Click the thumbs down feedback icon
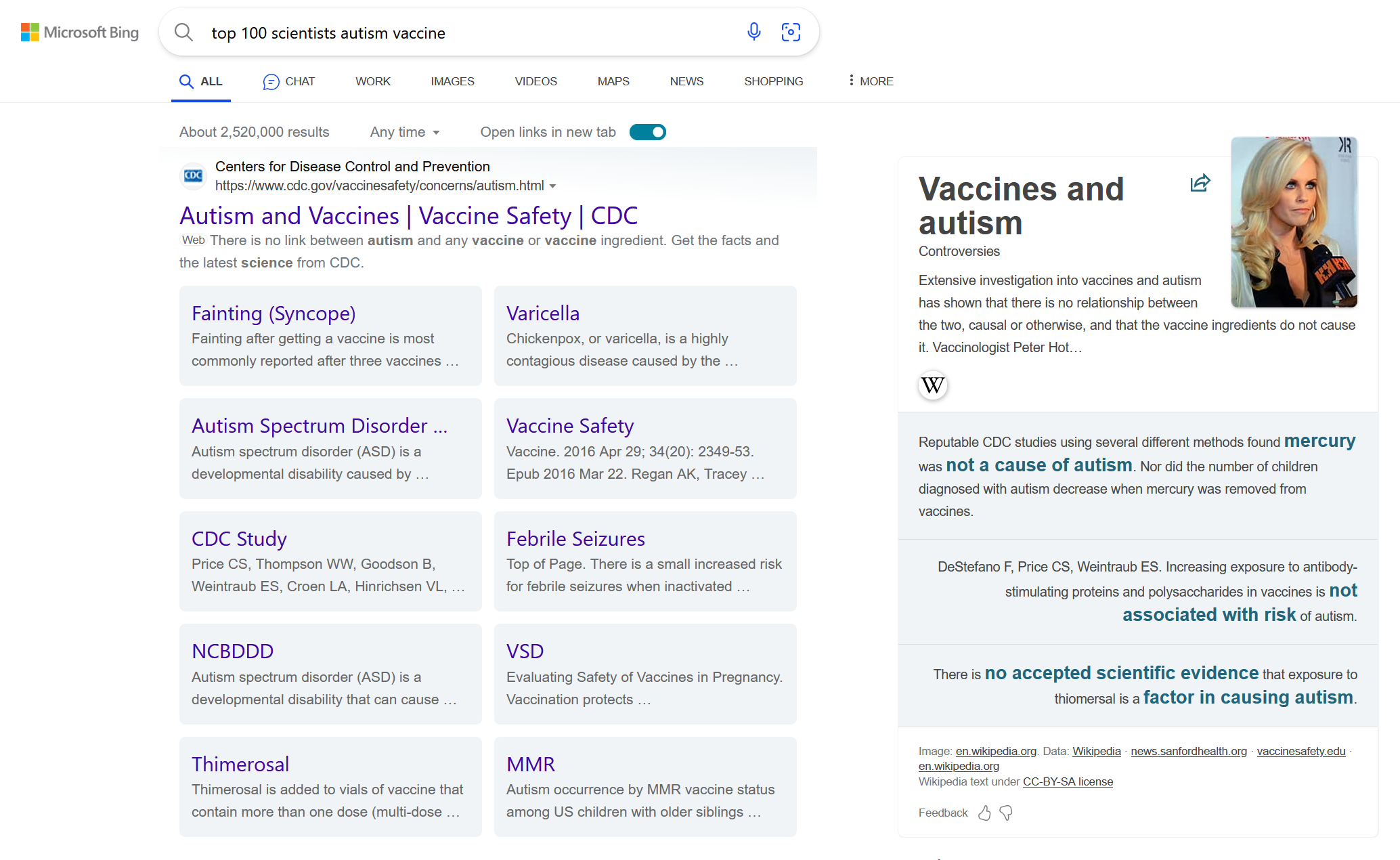 (x=1006, y=813)
